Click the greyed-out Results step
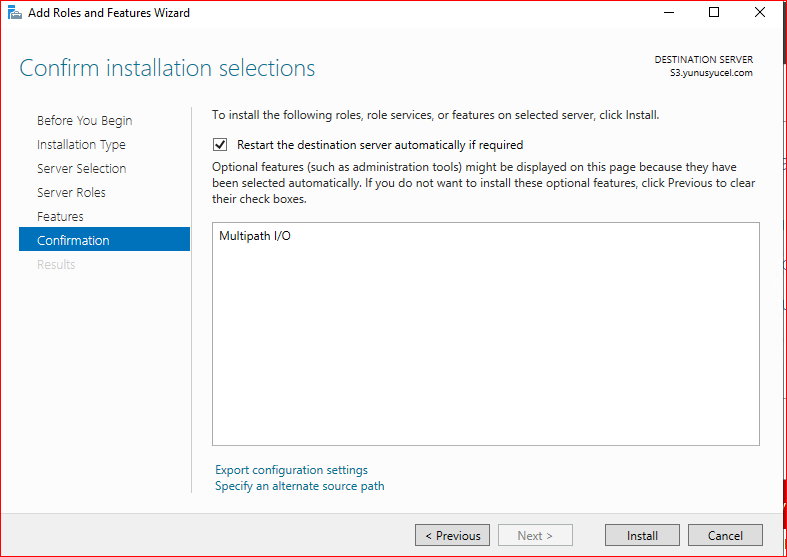 pos(56,264)
